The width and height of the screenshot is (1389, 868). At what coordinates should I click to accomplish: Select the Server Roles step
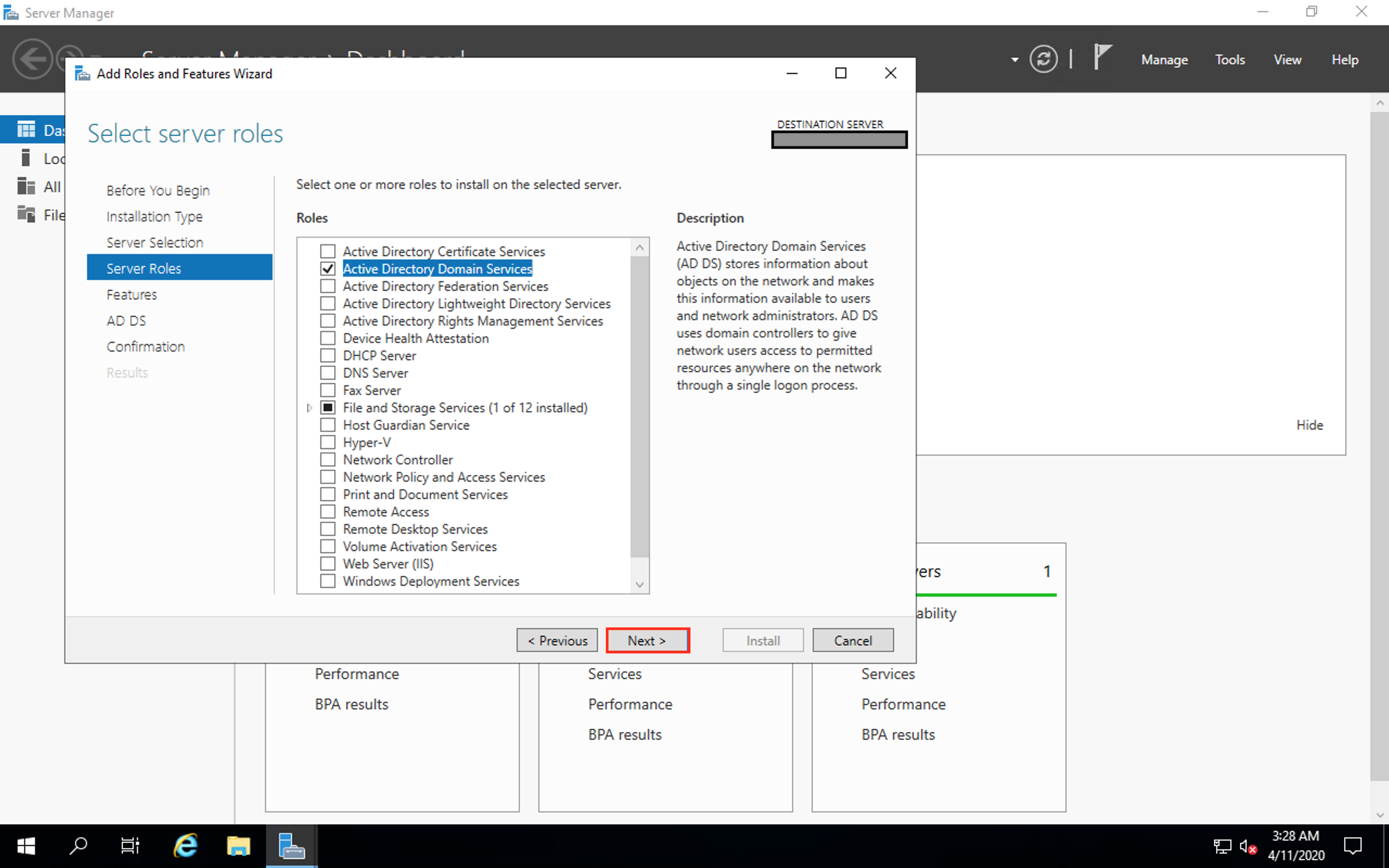[179, 268]
